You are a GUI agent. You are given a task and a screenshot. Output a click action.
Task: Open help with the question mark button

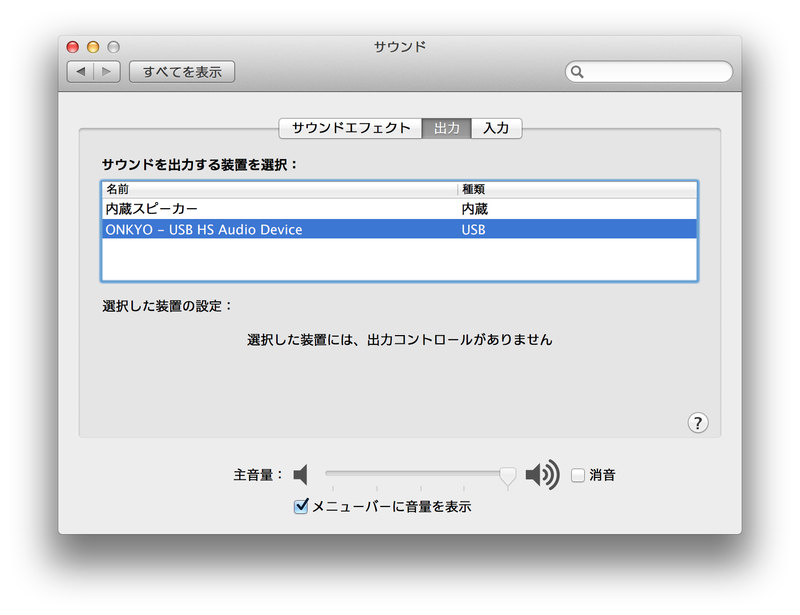(x=697, y=423)
